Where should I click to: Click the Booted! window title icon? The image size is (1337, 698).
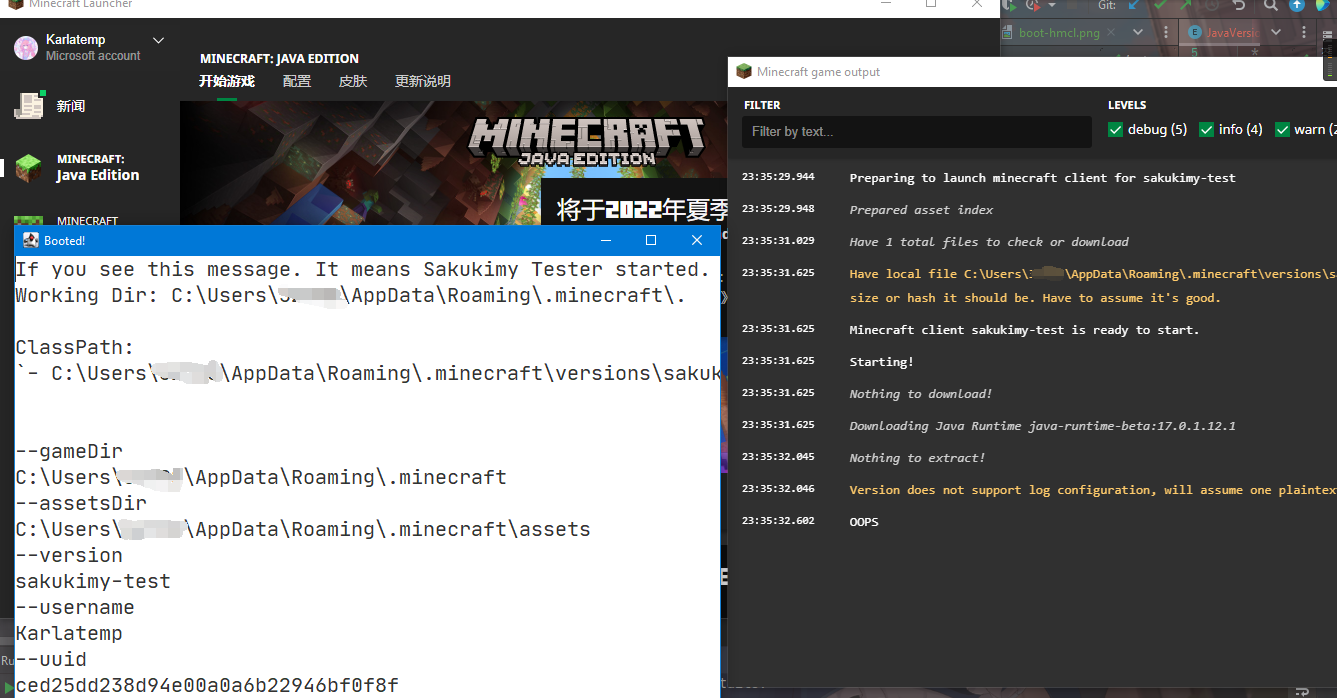(31, 240)
